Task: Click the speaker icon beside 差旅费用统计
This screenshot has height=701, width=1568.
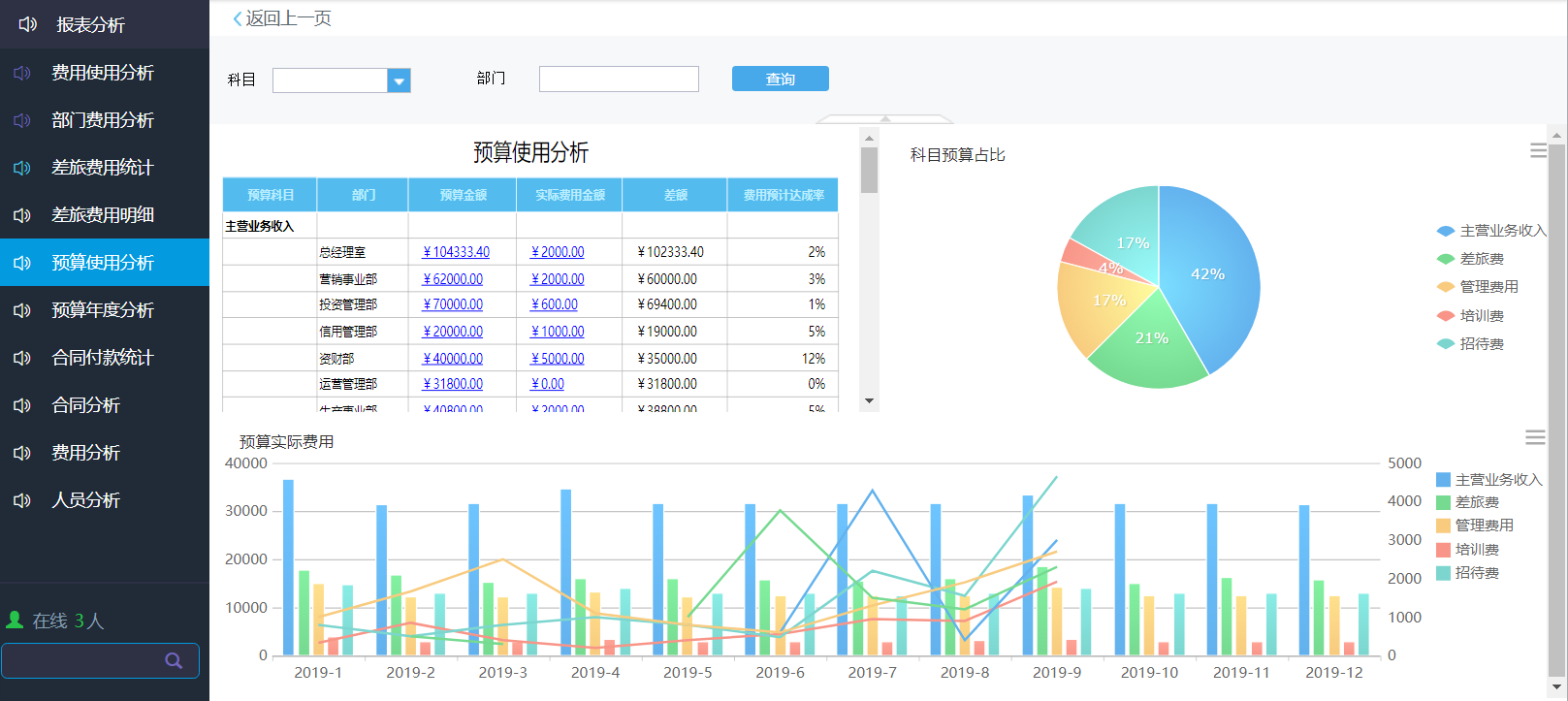Action: click(22, 168)
